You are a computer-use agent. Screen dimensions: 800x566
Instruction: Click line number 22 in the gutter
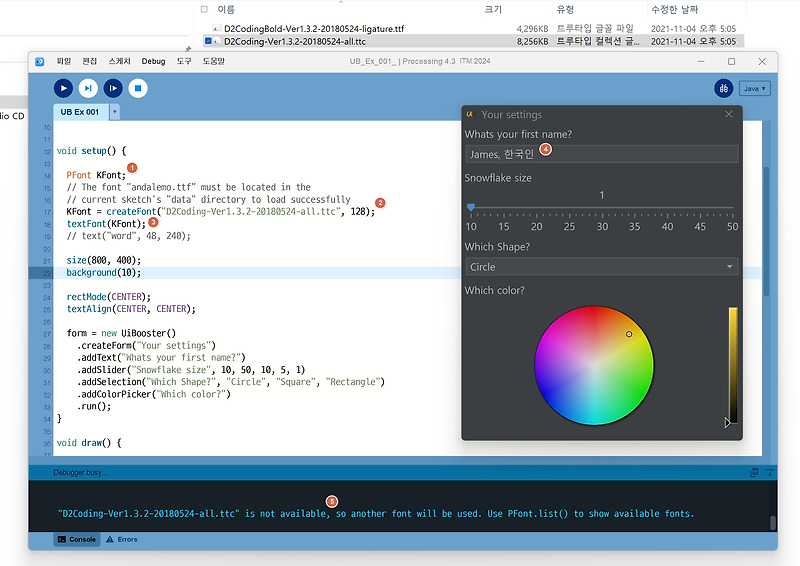(47, 273)
